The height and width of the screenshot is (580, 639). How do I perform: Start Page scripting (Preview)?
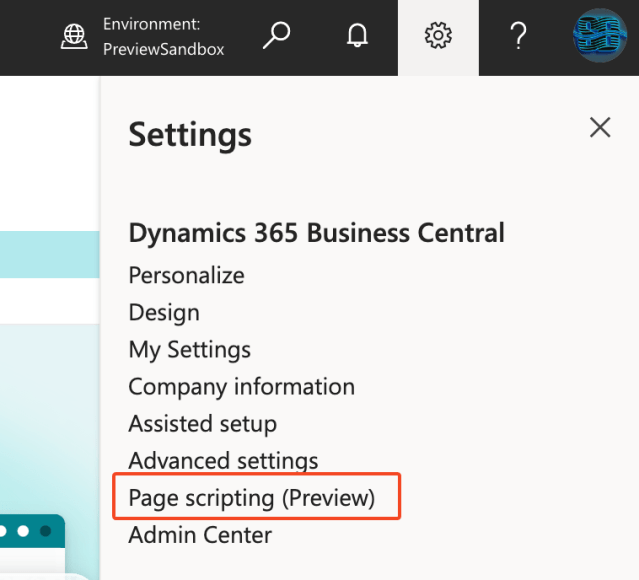tap(251, 498)
